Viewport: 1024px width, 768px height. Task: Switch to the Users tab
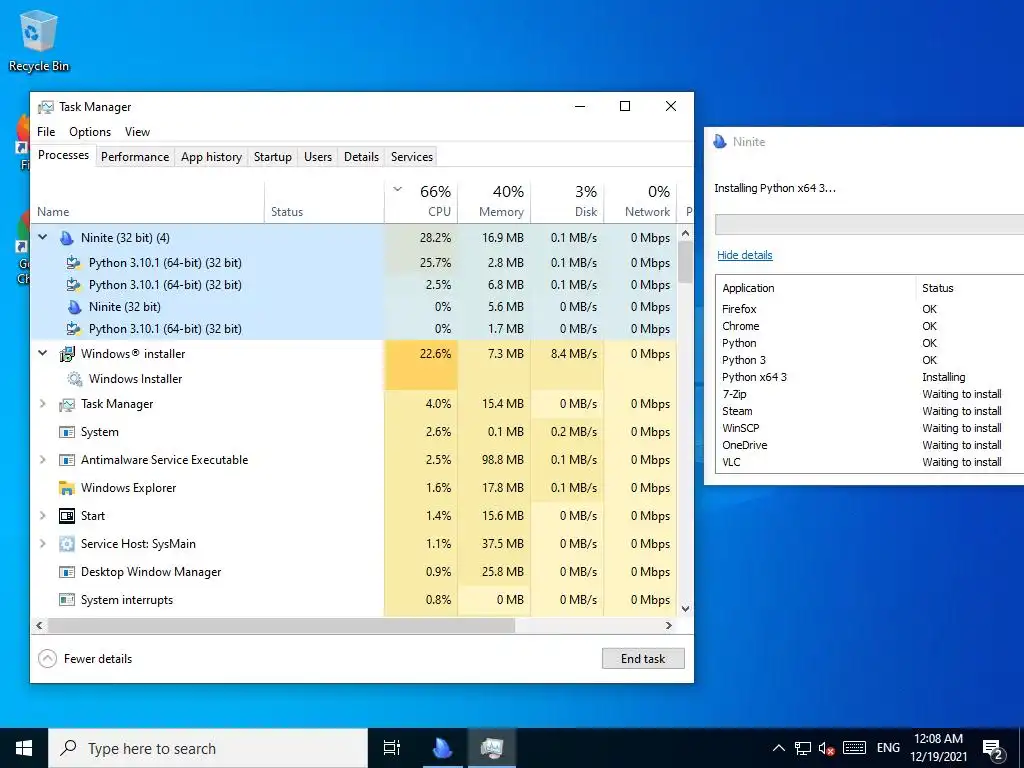(318, 157)
